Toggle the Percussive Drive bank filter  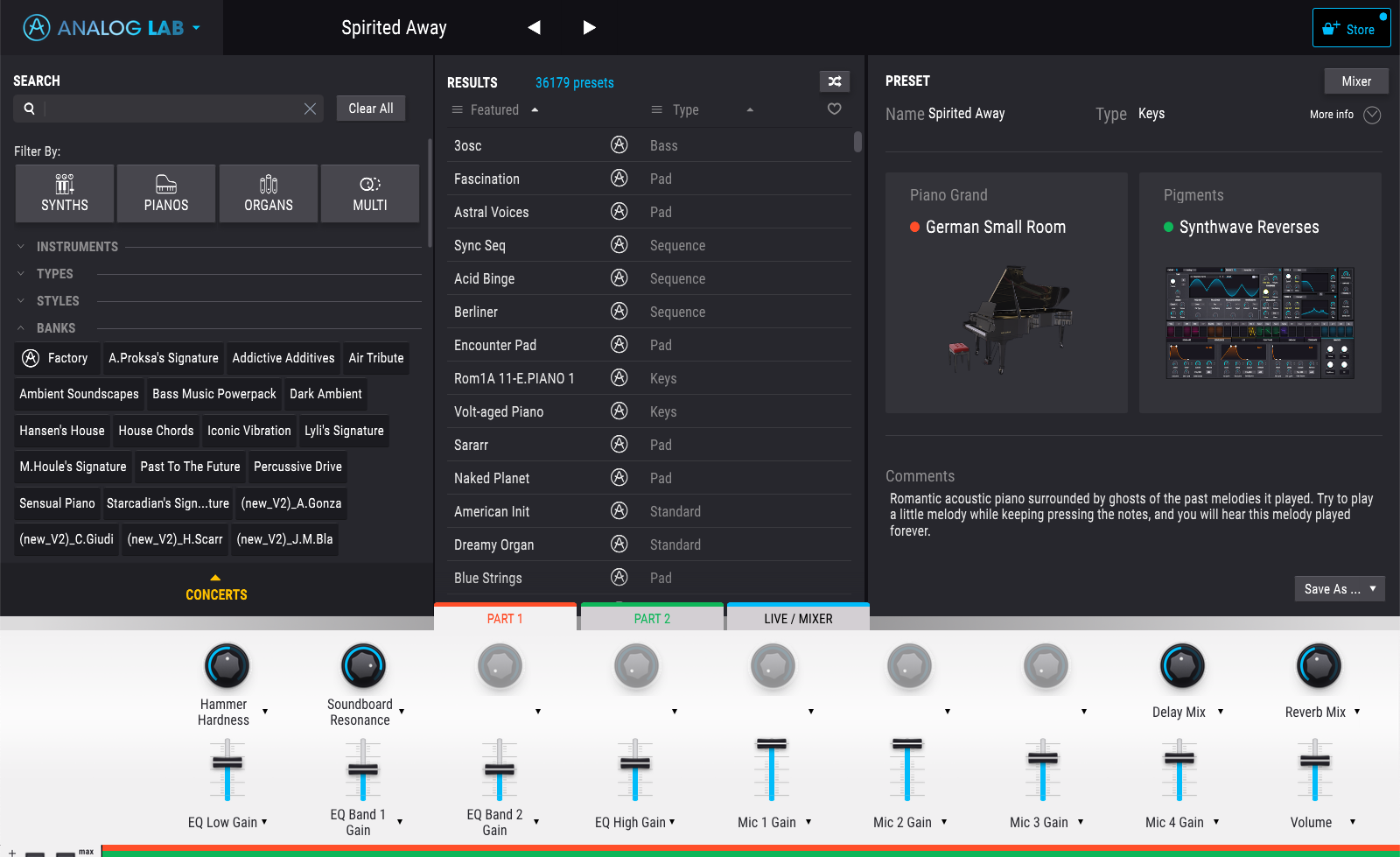[297, 467]
